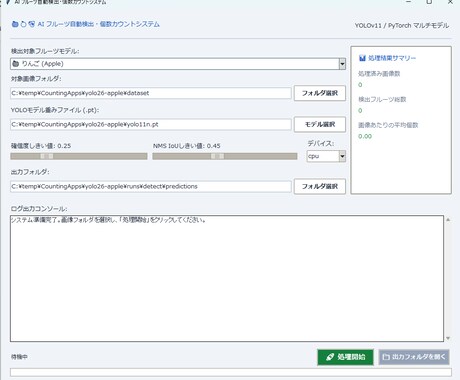The width and height of the screenshot is (460, 380).
Task: Click the target image folder path field
Action: pos(151,93)
